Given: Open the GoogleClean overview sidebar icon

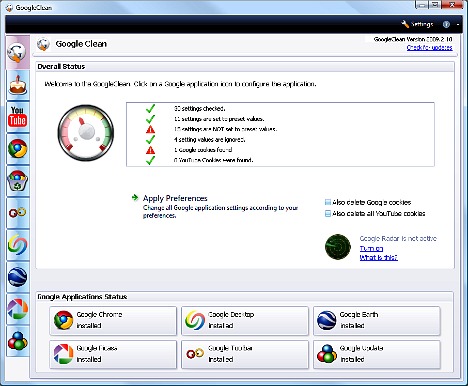Looking at the screenshot, I should pos(17,52).
